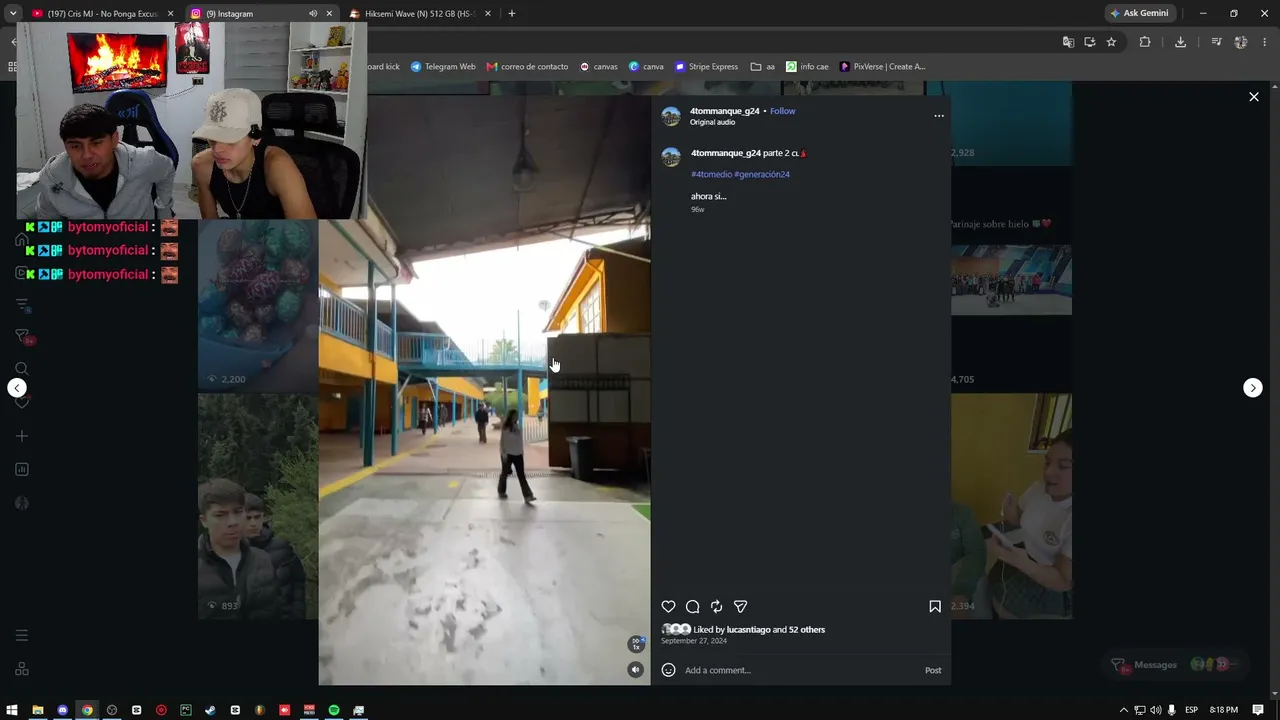Expand the tab search dropdown
Viewport: 1280px width, 720px height.
click(x=12, y=14)
